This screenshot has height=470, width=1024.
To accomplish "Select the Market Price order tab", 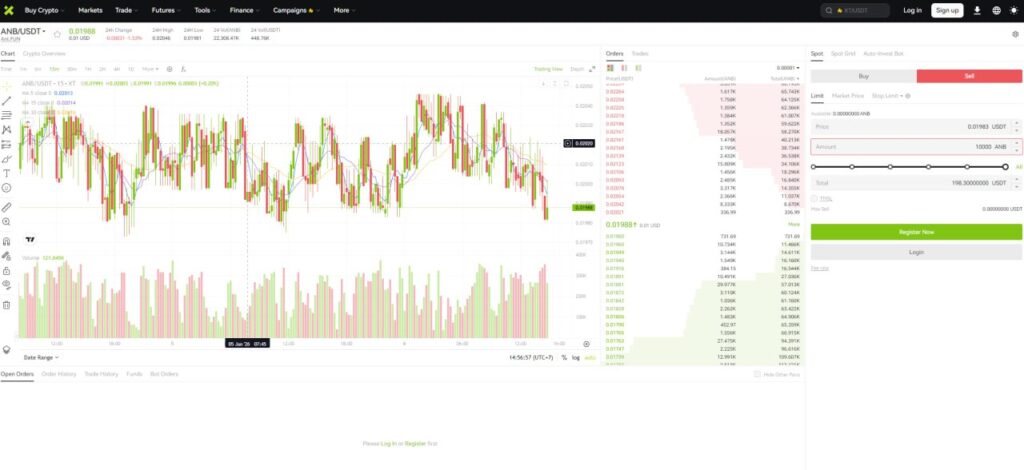I will tap(848, 96).
